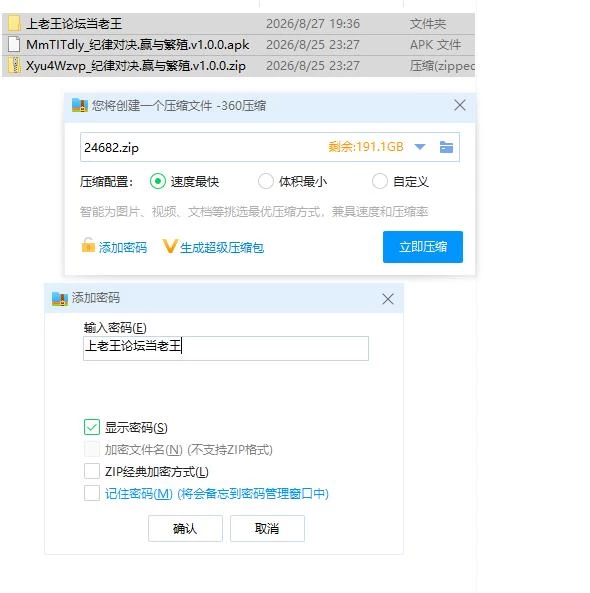Select the 上老王论坛当老王 folder icon

click(x=14, y=23)
